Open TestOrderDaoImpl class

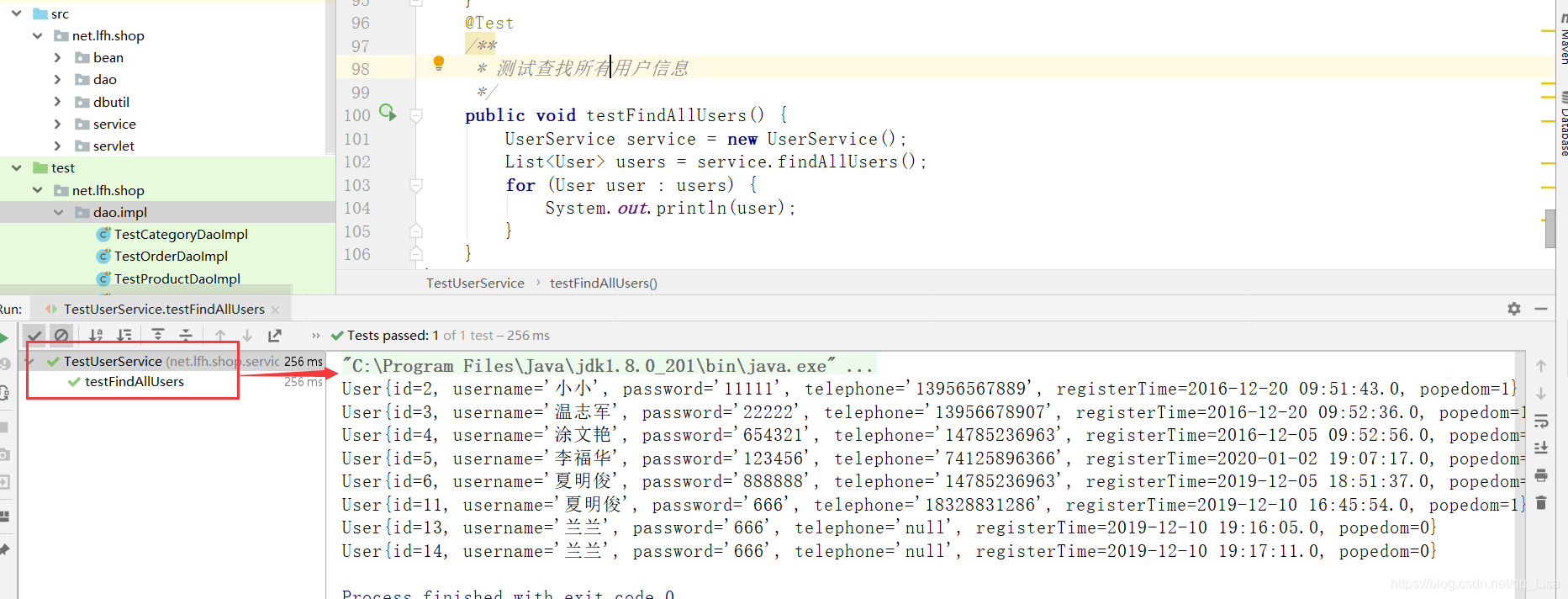[171, 256]
